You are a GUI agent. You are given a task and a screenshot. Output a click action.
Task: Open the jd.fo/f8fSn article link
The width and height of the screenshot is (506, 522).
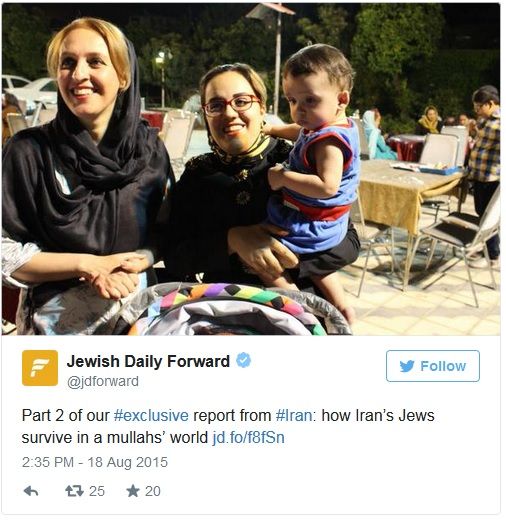pyautogui.click(x=249, y=437)
